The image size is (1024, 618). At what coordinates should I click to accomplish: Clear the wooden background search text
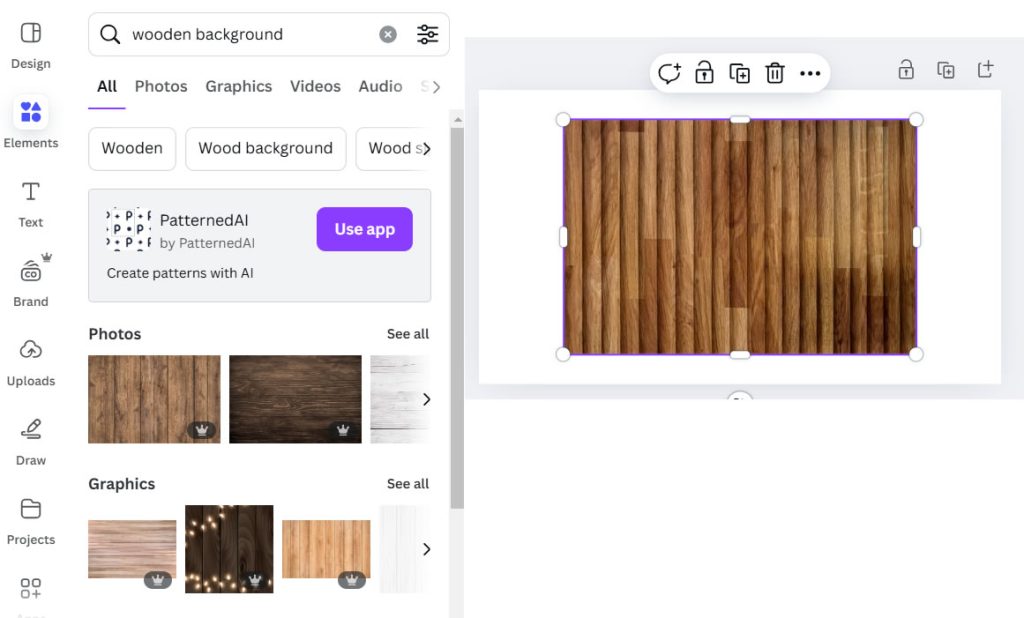pos(388,35)
